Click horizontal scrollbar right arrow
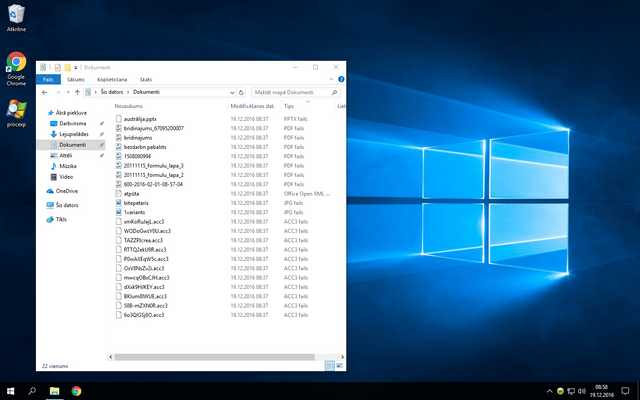The height and width of the screenshot is (400, 640). pyautogui.click(x=342, y=357)
